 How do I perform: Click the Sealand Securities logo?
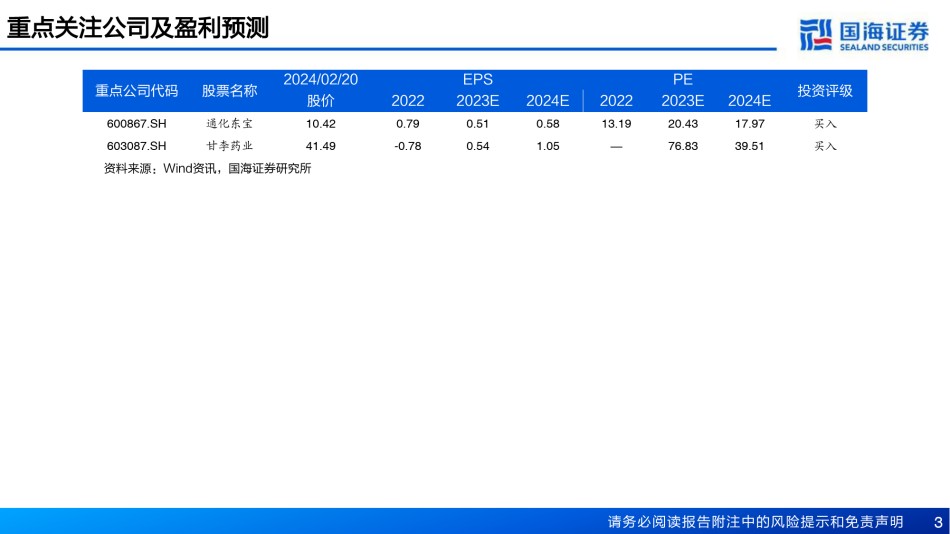[x=864, y=35]
